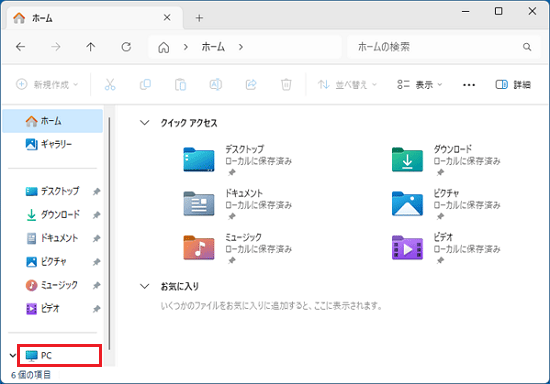Go up one folder level

coord(90,47)
